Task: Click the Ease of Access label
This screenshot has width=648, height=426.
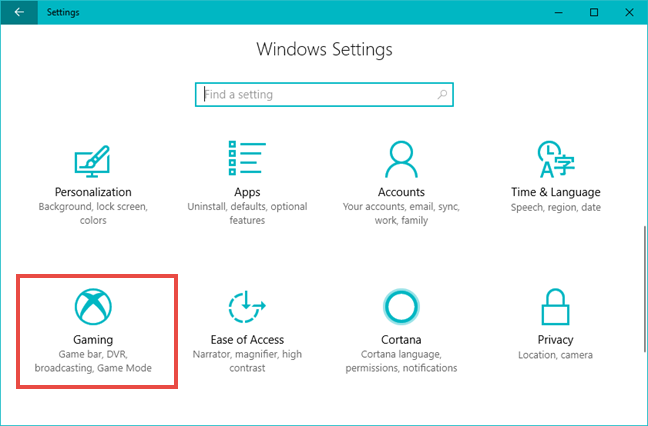Action: pos(247,340)
